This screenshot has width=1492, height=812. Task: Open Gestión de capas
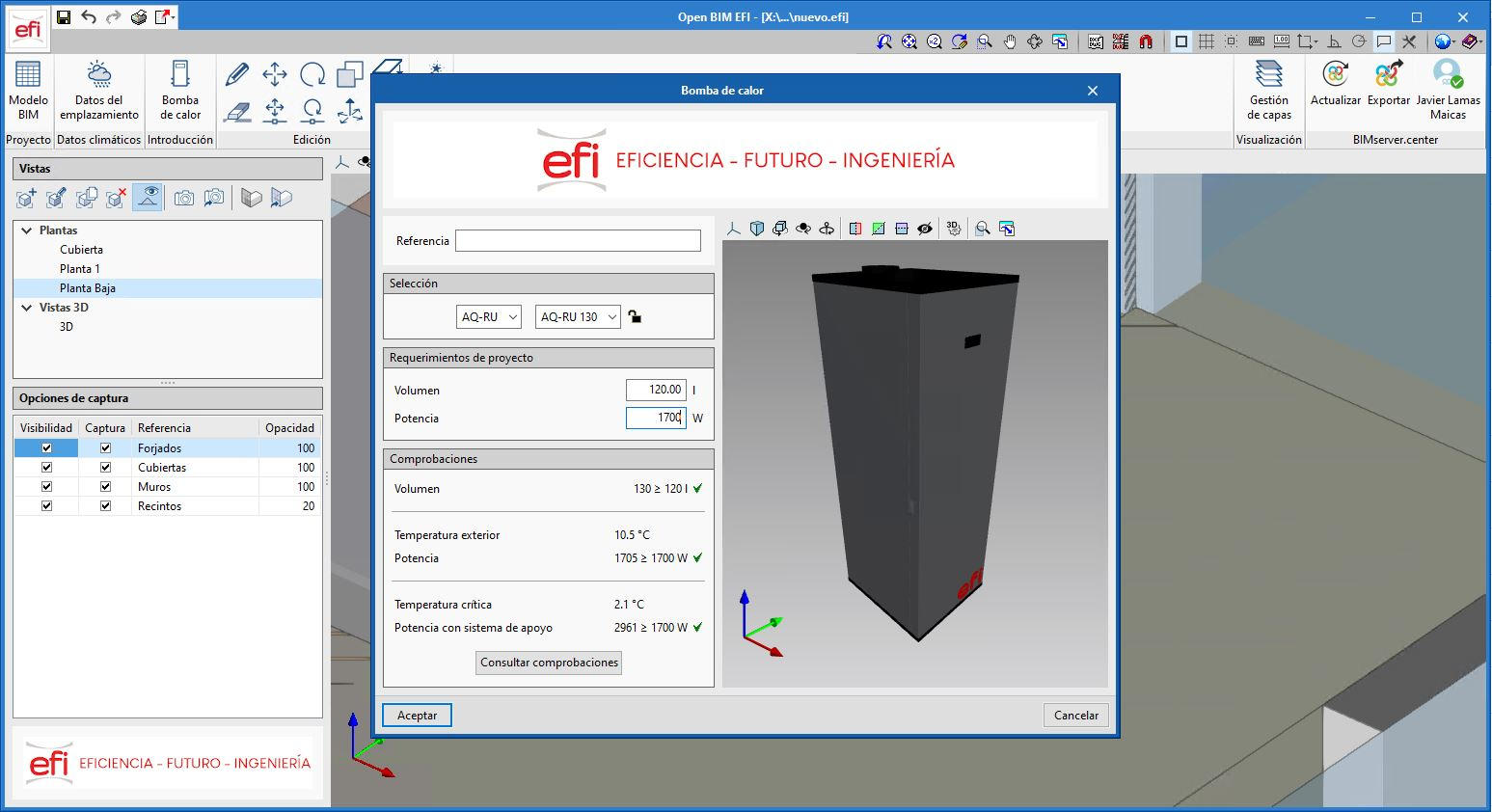tap(1268, 90)
